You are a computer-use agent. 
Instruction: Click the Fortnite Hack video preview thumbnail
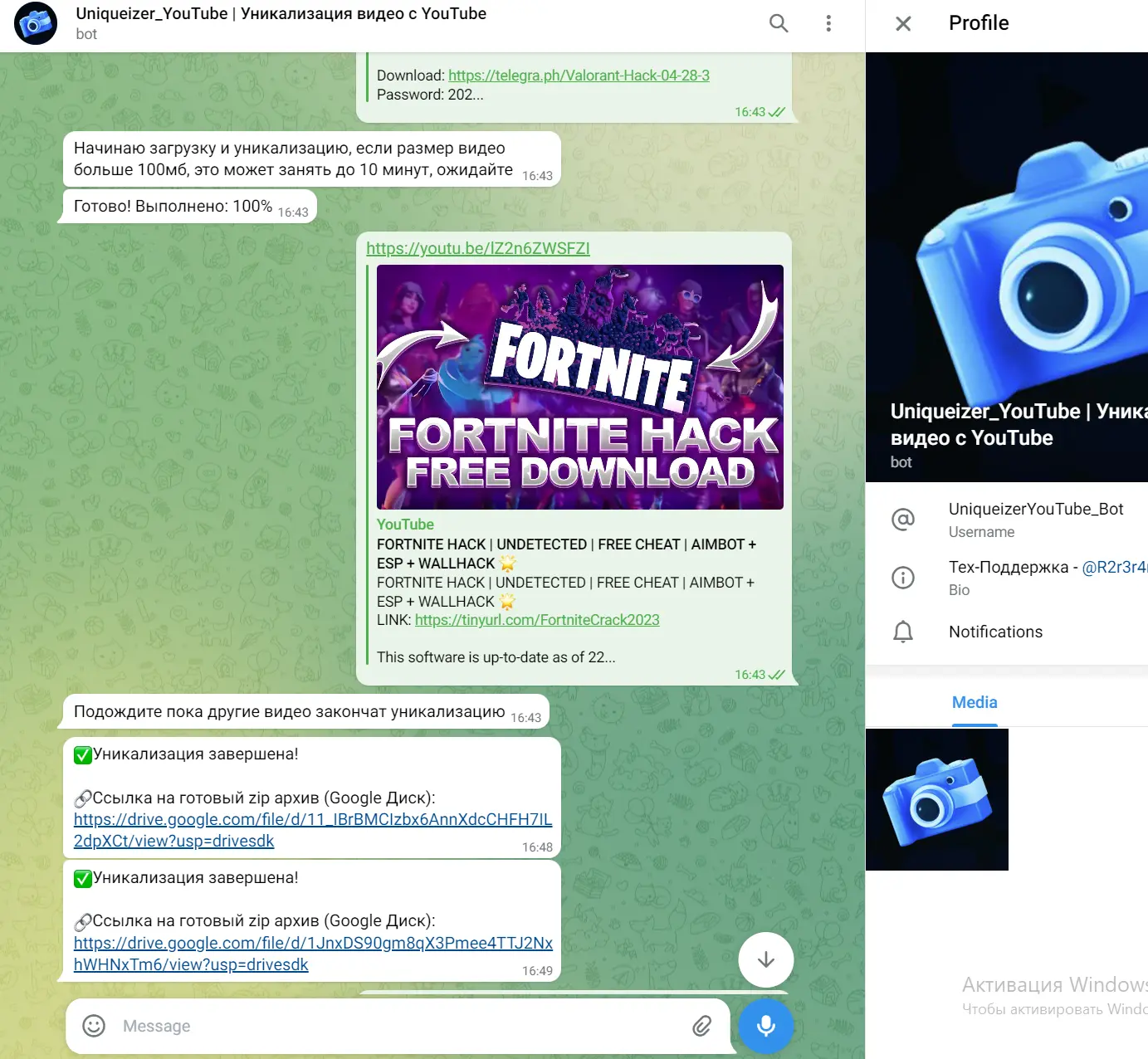580,387
